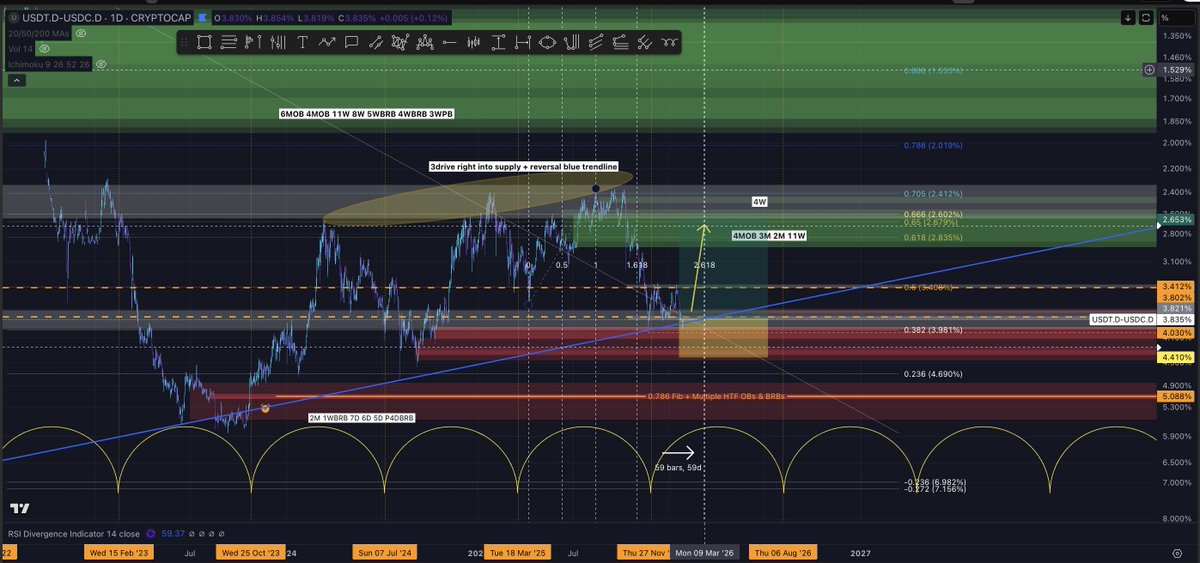
Task: Toggle visibility of Ichimoku indicator
Action: pyautogui.click(x=101, y=63)
